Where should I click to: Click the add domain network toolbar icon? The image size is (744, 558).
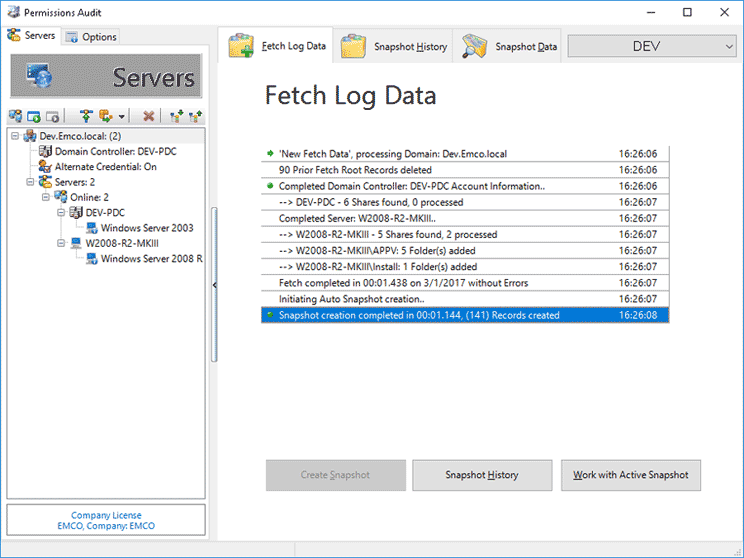[x=16, y=117]
